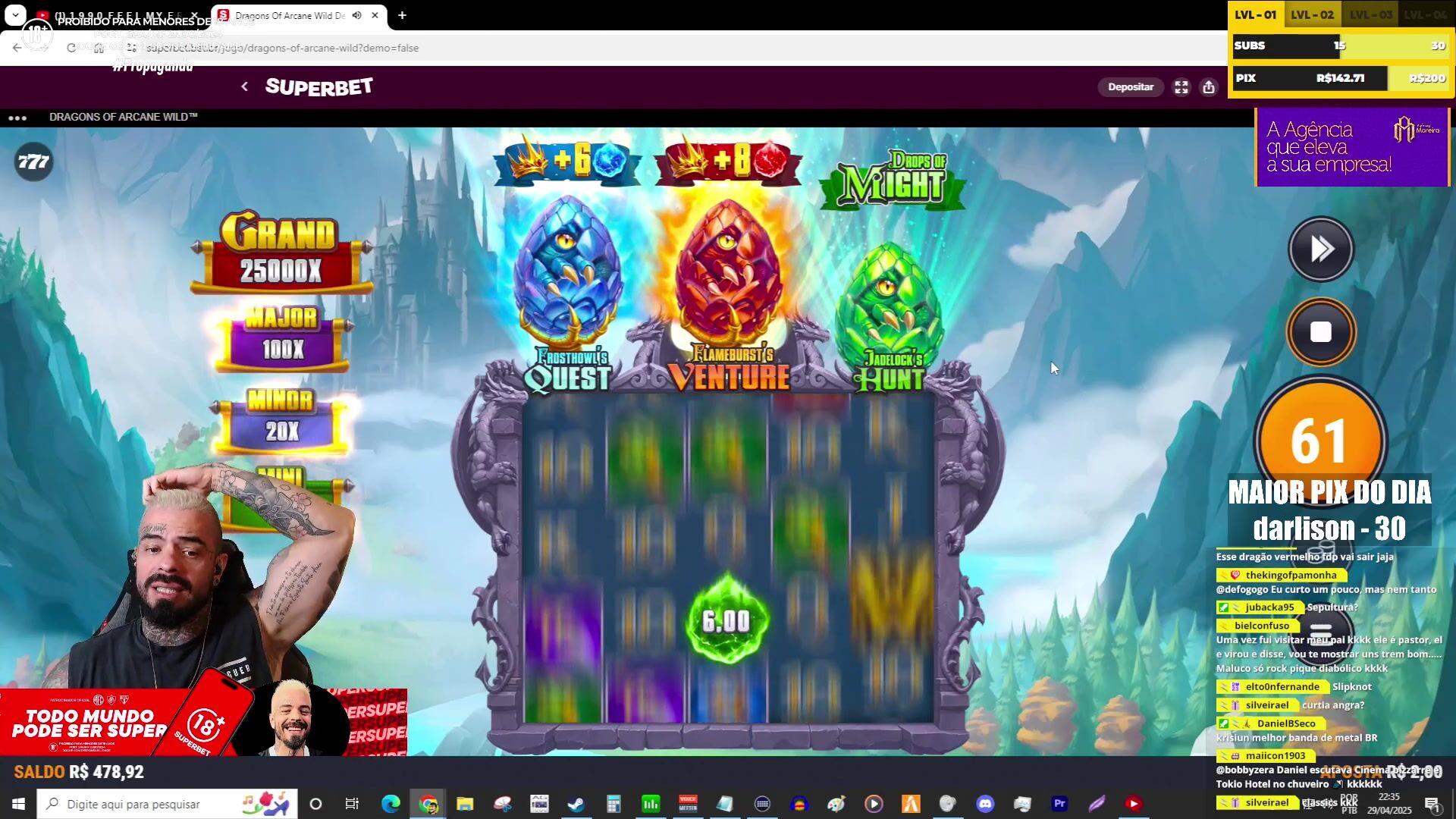Click the Superbet logo

tap(318, 86)
